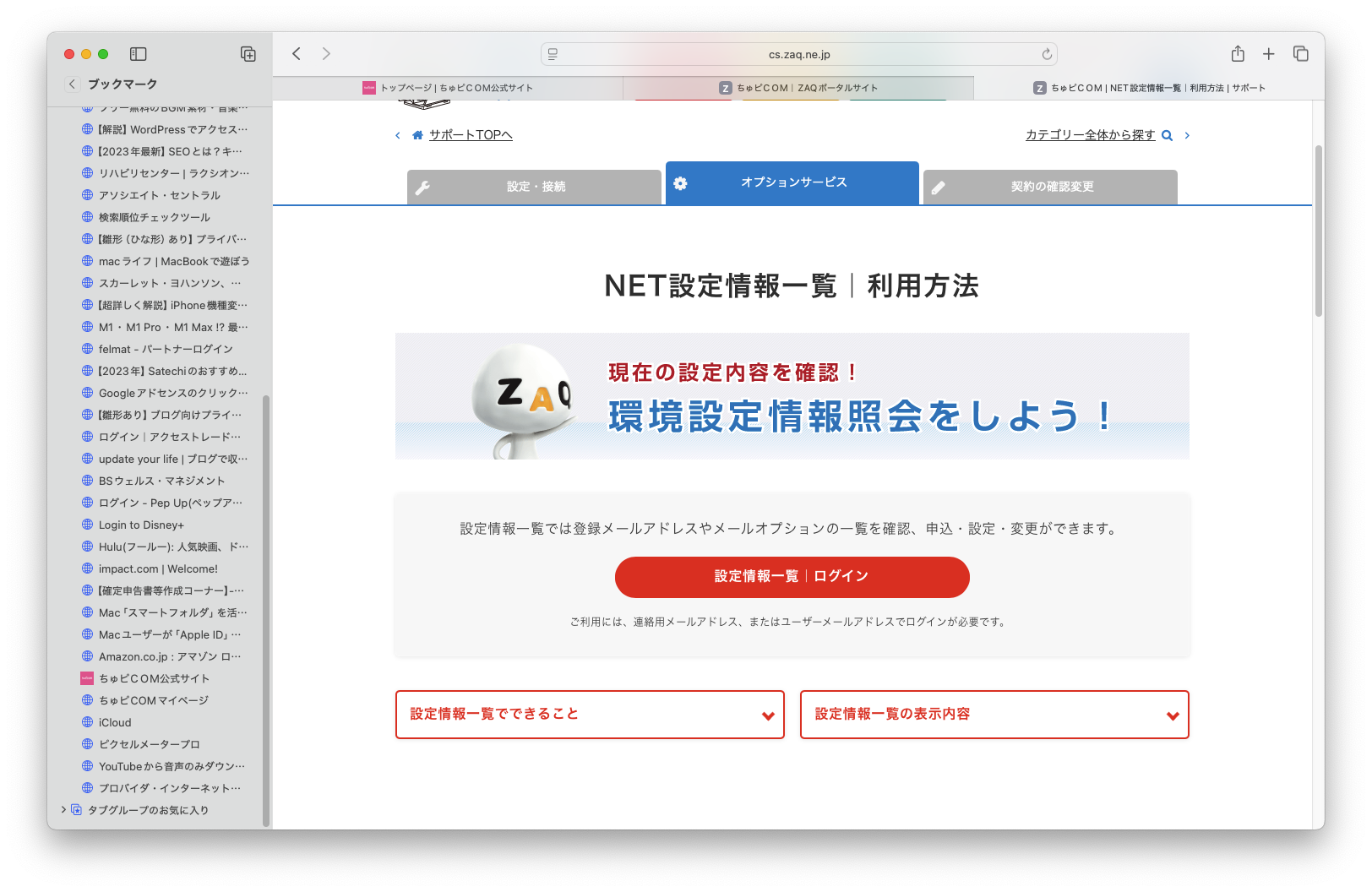This screenshot has height=892, width=1372.
Task: Click the left chevron before サポートTOPへ
Action: tap(398, 135)
